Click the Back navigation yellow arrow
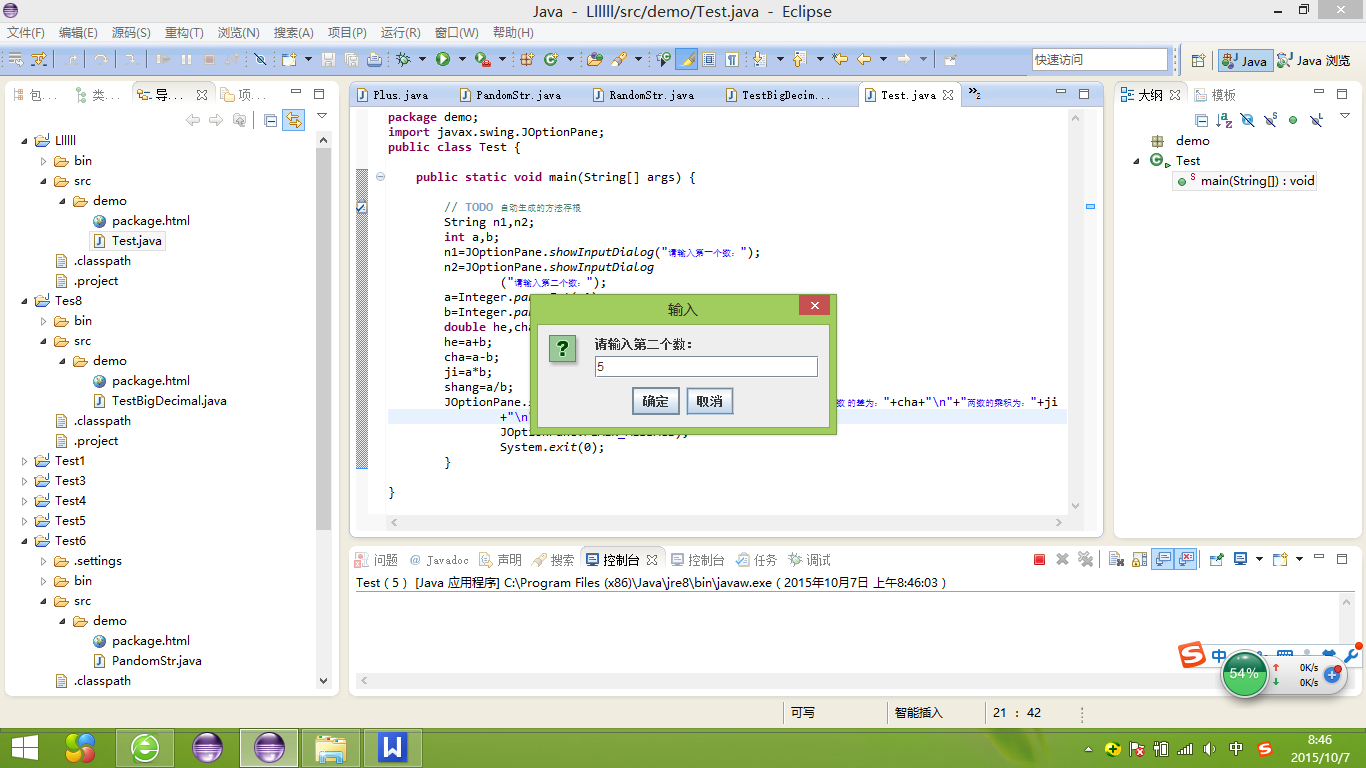Image resolution: width=1366 pixels, height=768 pixels. 864,59
